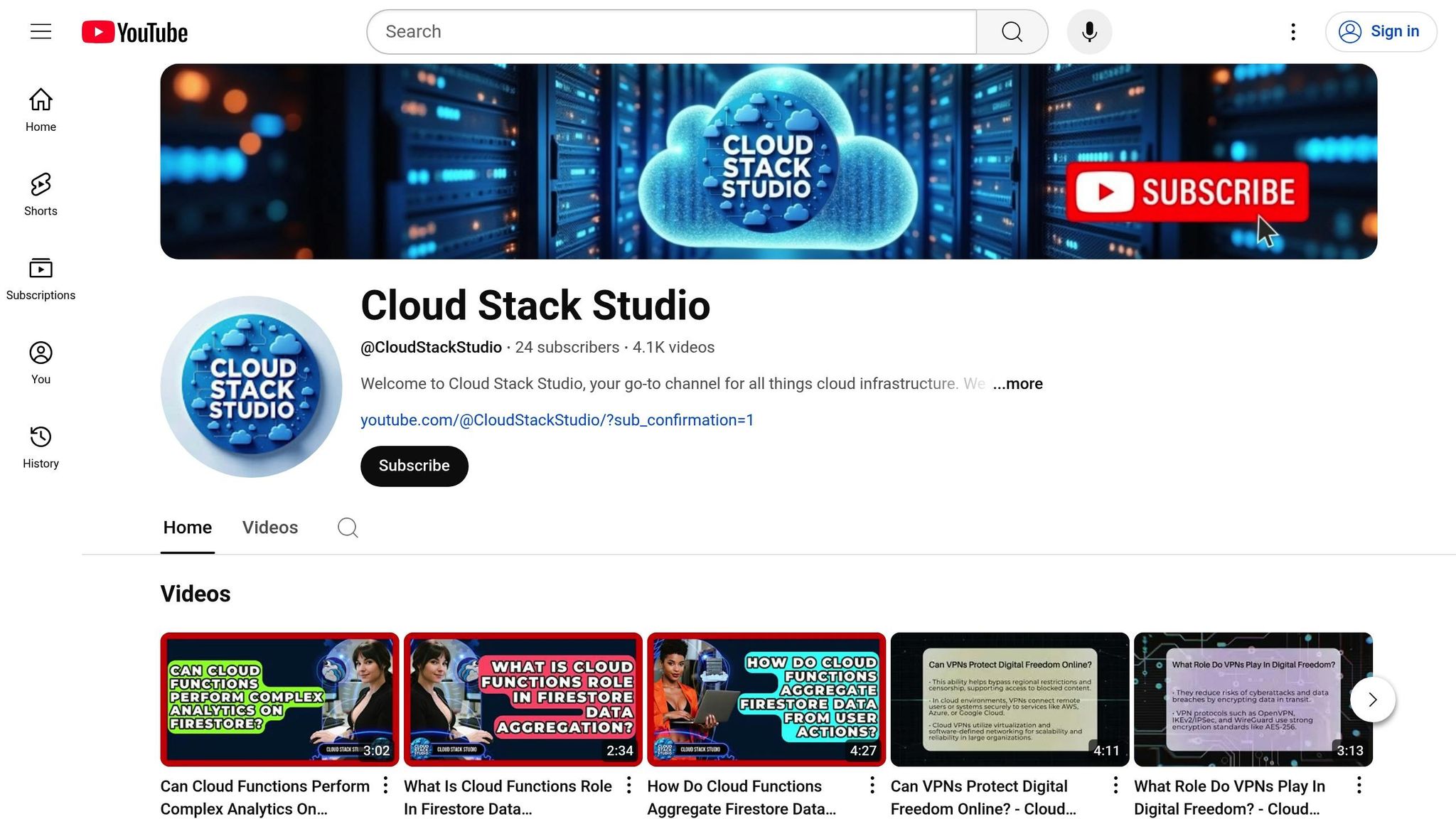1456x819 pixels.
Task: Click the YouTube logo
Action: tap(134, 32)
